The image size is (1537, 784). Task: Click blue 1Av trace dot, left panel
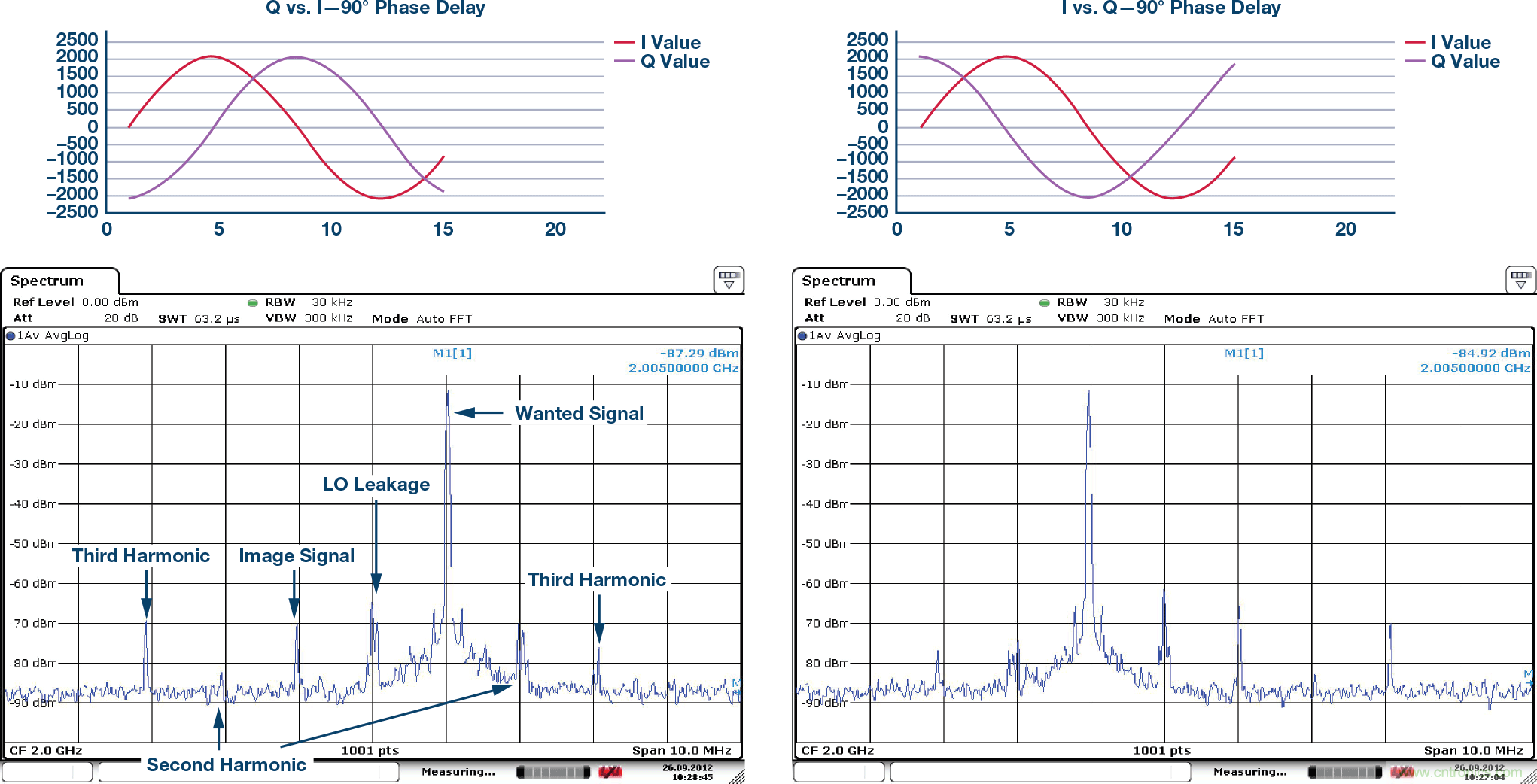click(x=11, y=336)
